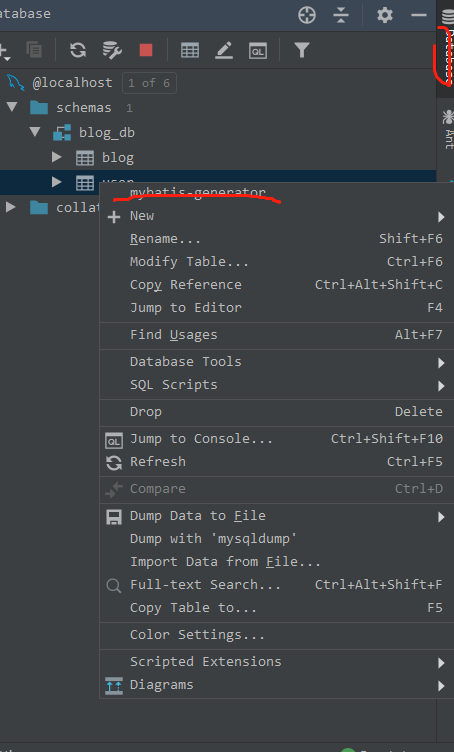The height and width of the screenshot is (752, 454).
Task: Click the Refresh toolbar icon
Action: [78, 50]
